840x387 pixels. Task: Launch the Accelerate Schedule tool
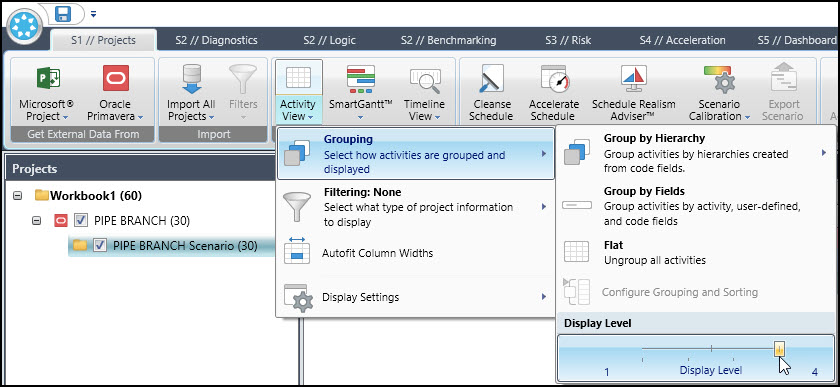(554, 79)
